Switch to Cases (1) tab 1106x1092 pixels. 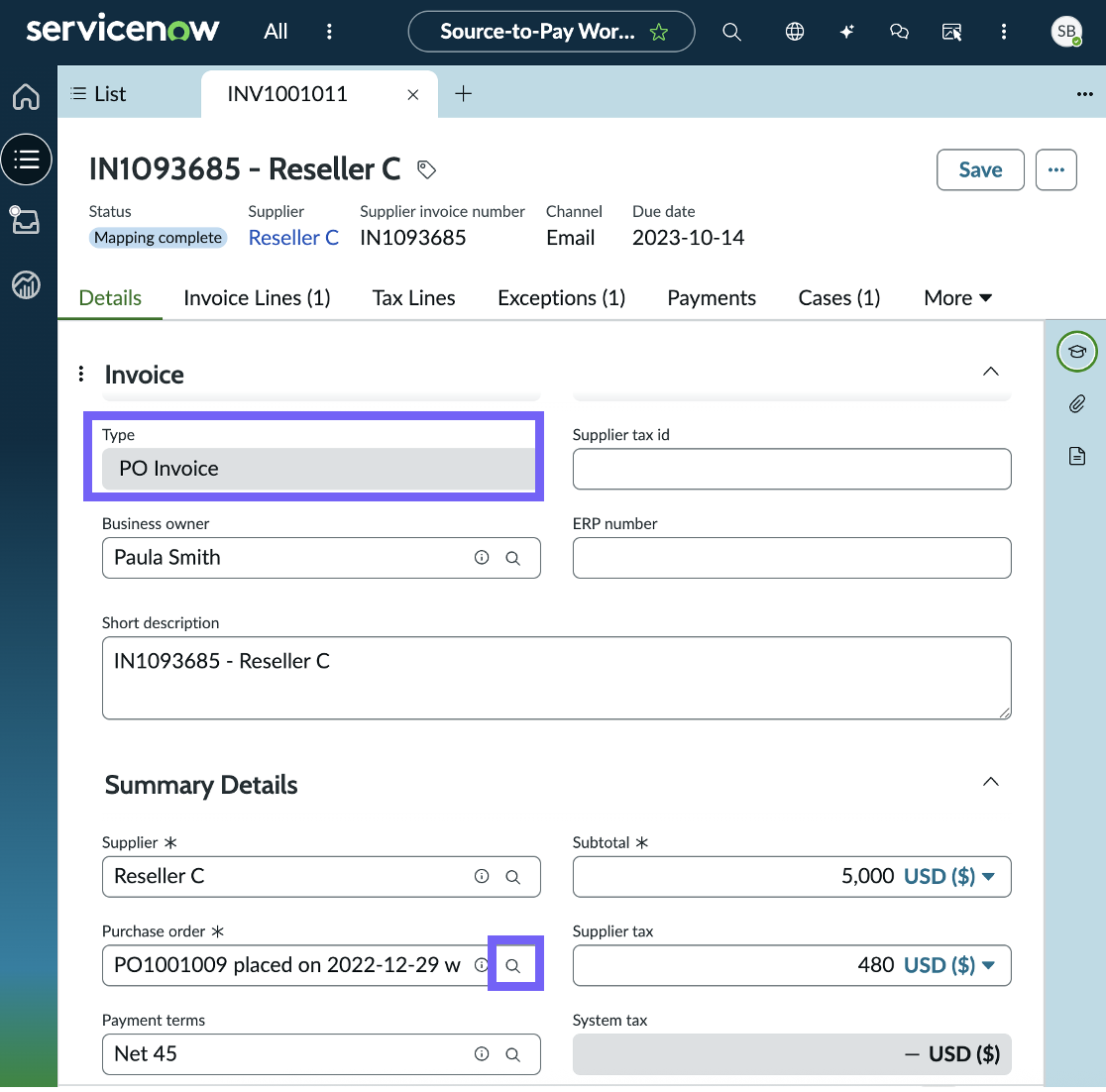point(839,298)
